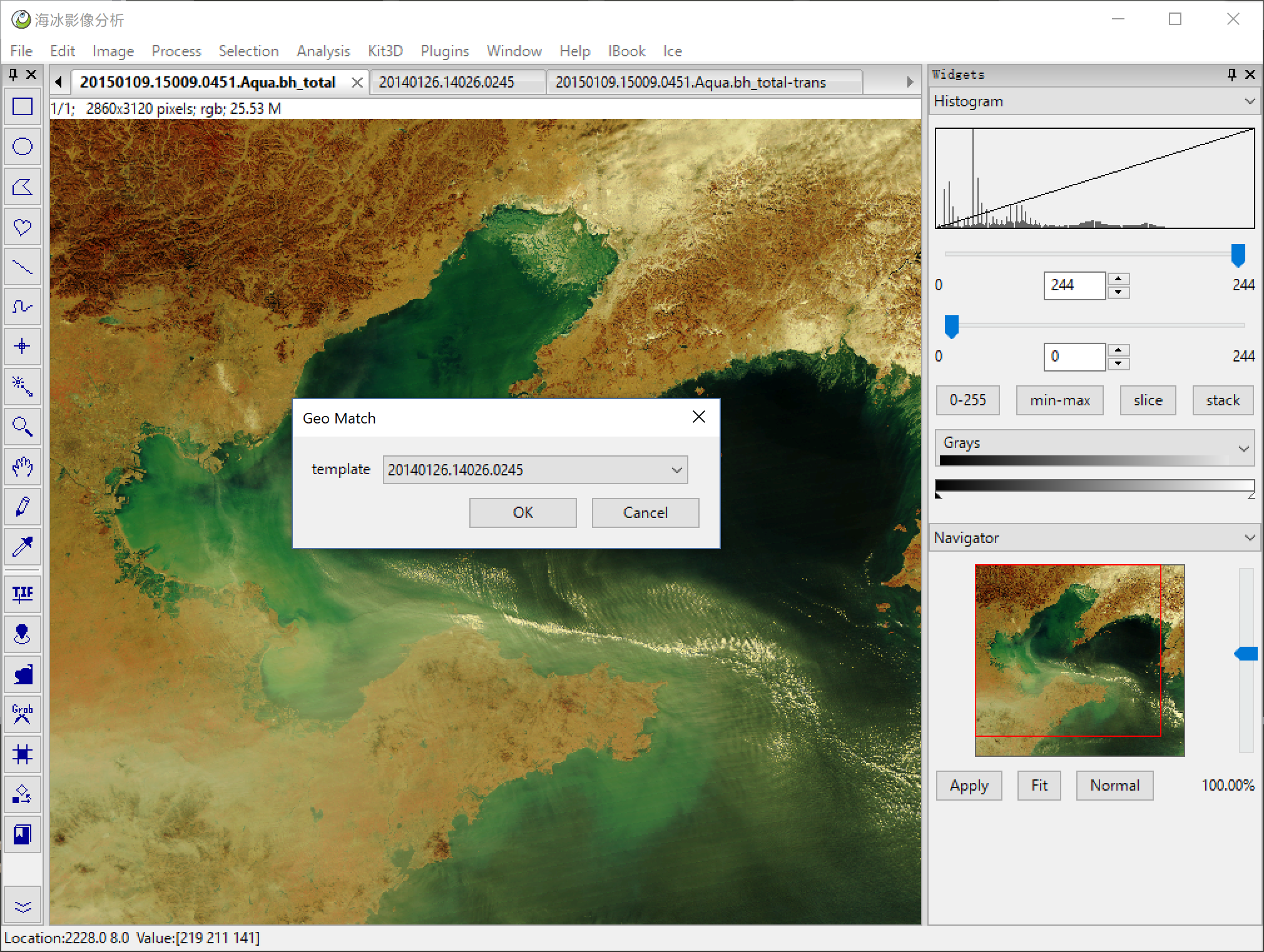Switch to the hand pan tool

point(23,467)
